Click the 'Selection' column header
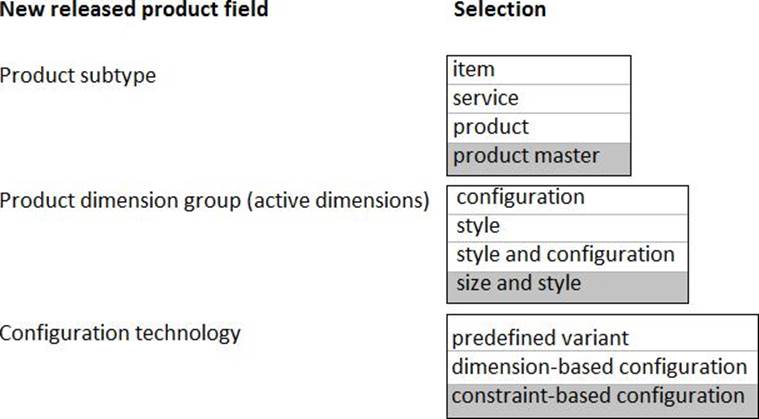 [500, 10]
